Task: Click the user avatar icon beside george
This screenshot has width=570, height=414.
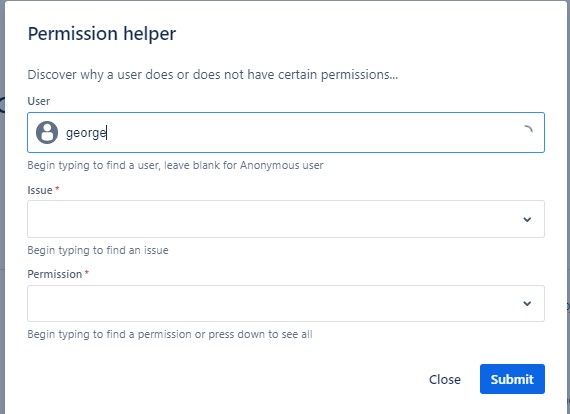Action: pos(47,133)
